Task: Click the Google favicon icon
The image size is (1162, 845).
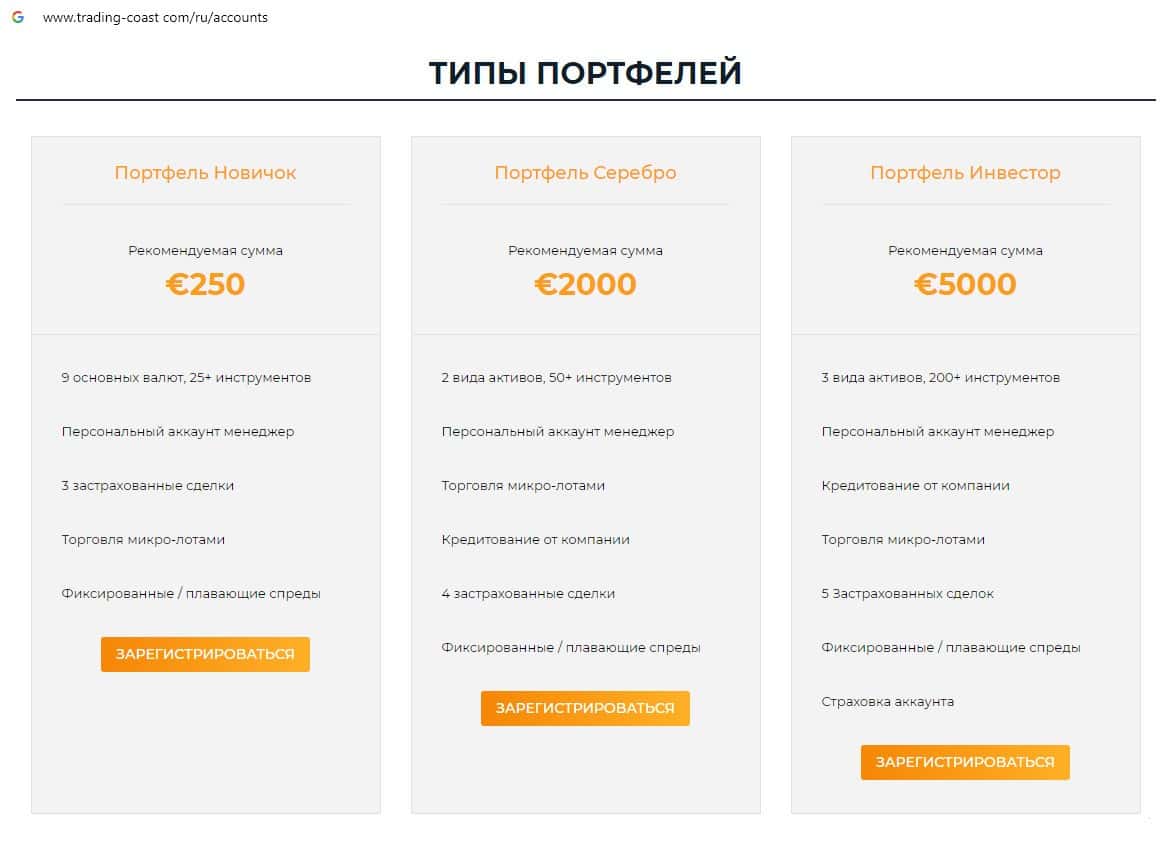Action: [18, 17]
